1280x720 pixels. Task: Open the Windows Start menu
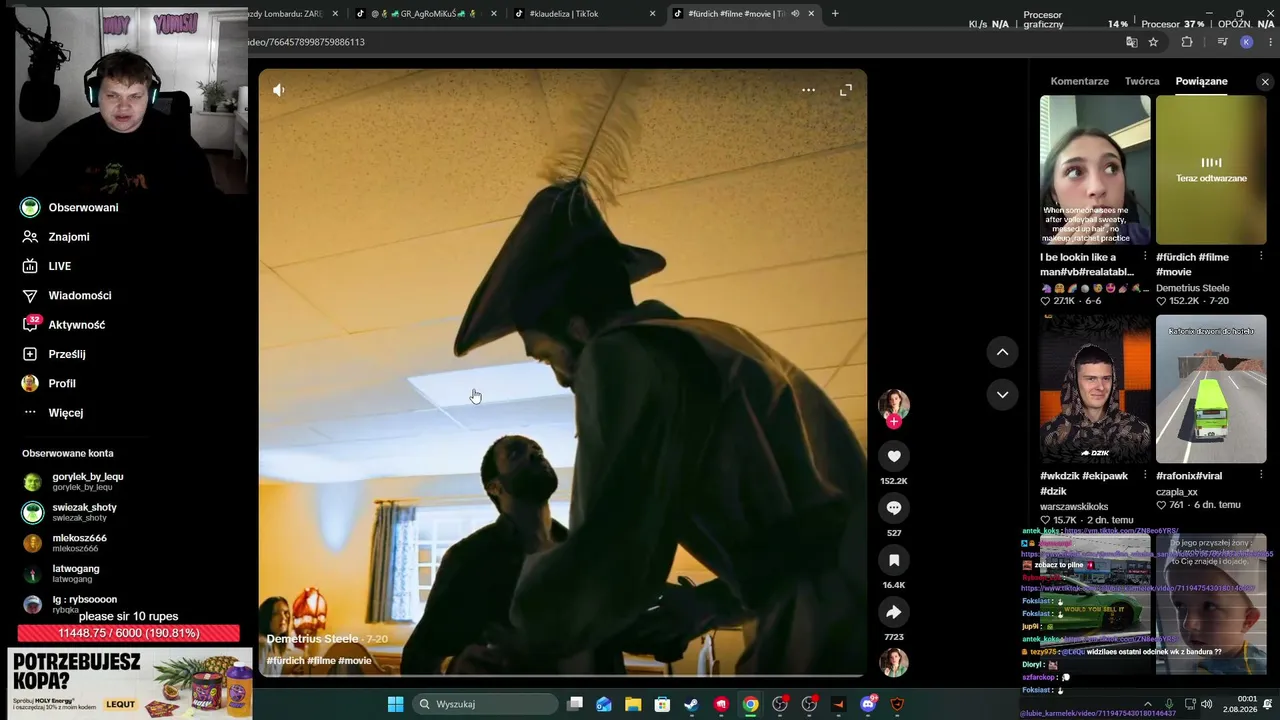(396, 704)
